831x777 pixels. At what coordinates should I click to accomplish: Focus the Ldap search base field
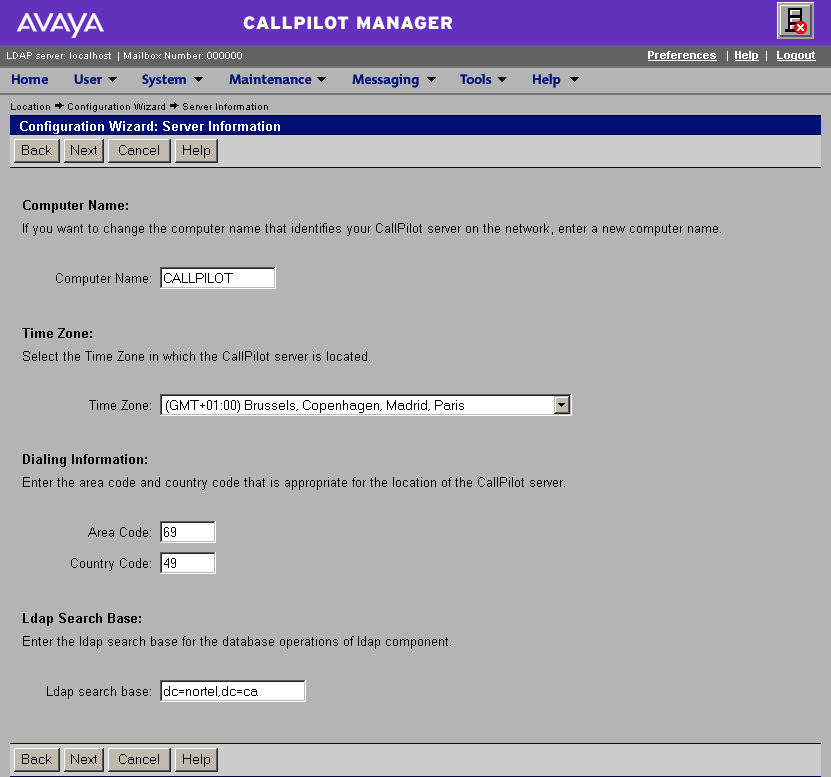click(x=233, y=691)
